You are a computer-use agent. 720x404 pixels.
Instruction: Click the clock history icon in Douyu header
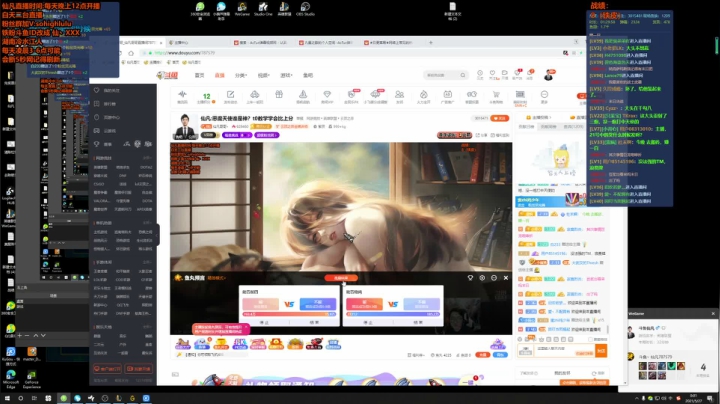point(480,73)
